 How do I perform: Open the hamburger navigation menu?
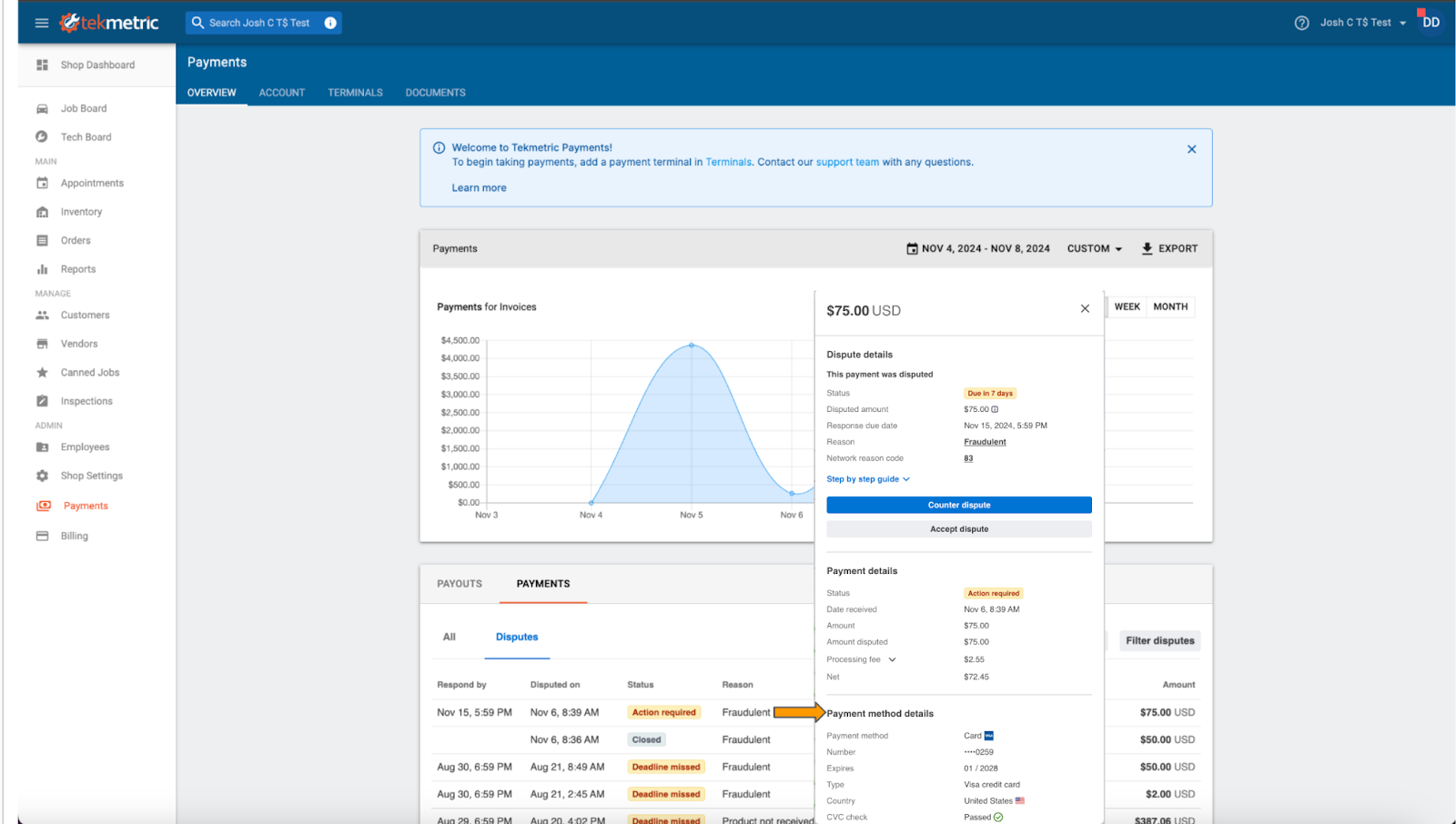pos(42,23)
